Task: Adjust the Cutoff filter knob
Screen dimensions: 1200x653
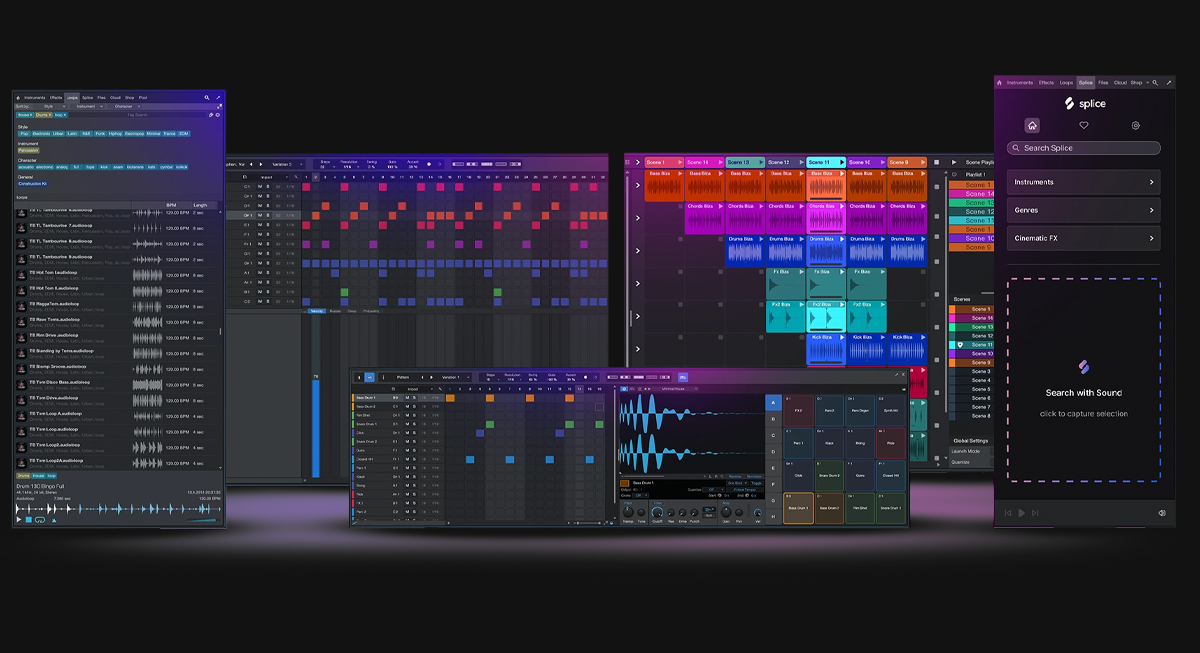Action: coord(657,511)
